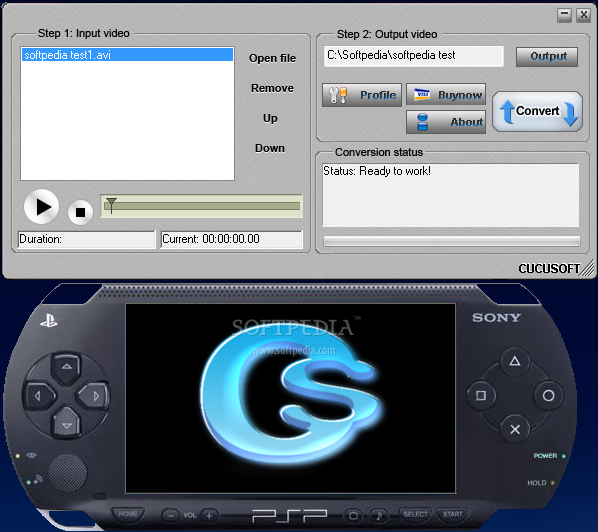The image size is (598, 532).
Task: Click the blue person About icon
Action: point(423,122)
